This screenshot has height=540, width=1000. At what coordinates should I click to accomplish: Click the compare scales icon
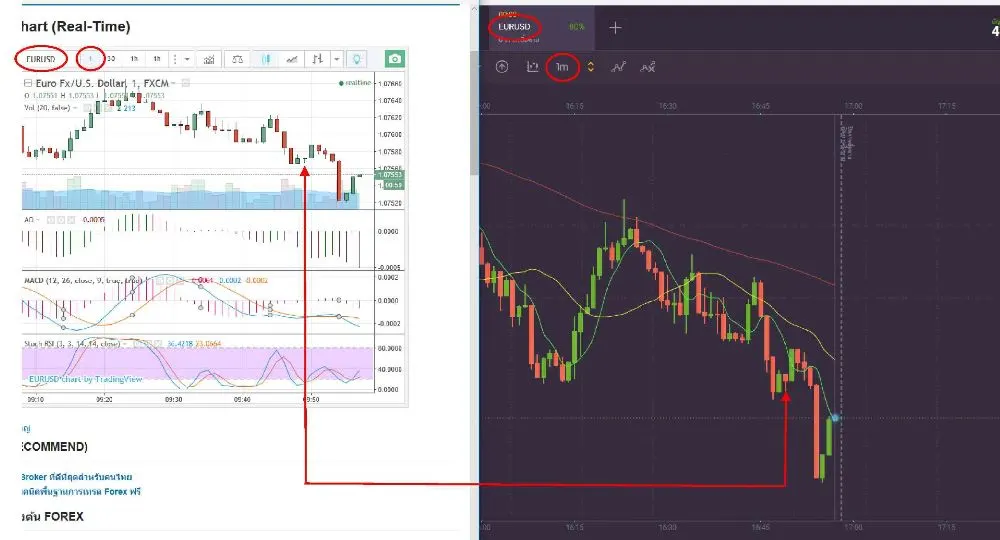point(237,59)
